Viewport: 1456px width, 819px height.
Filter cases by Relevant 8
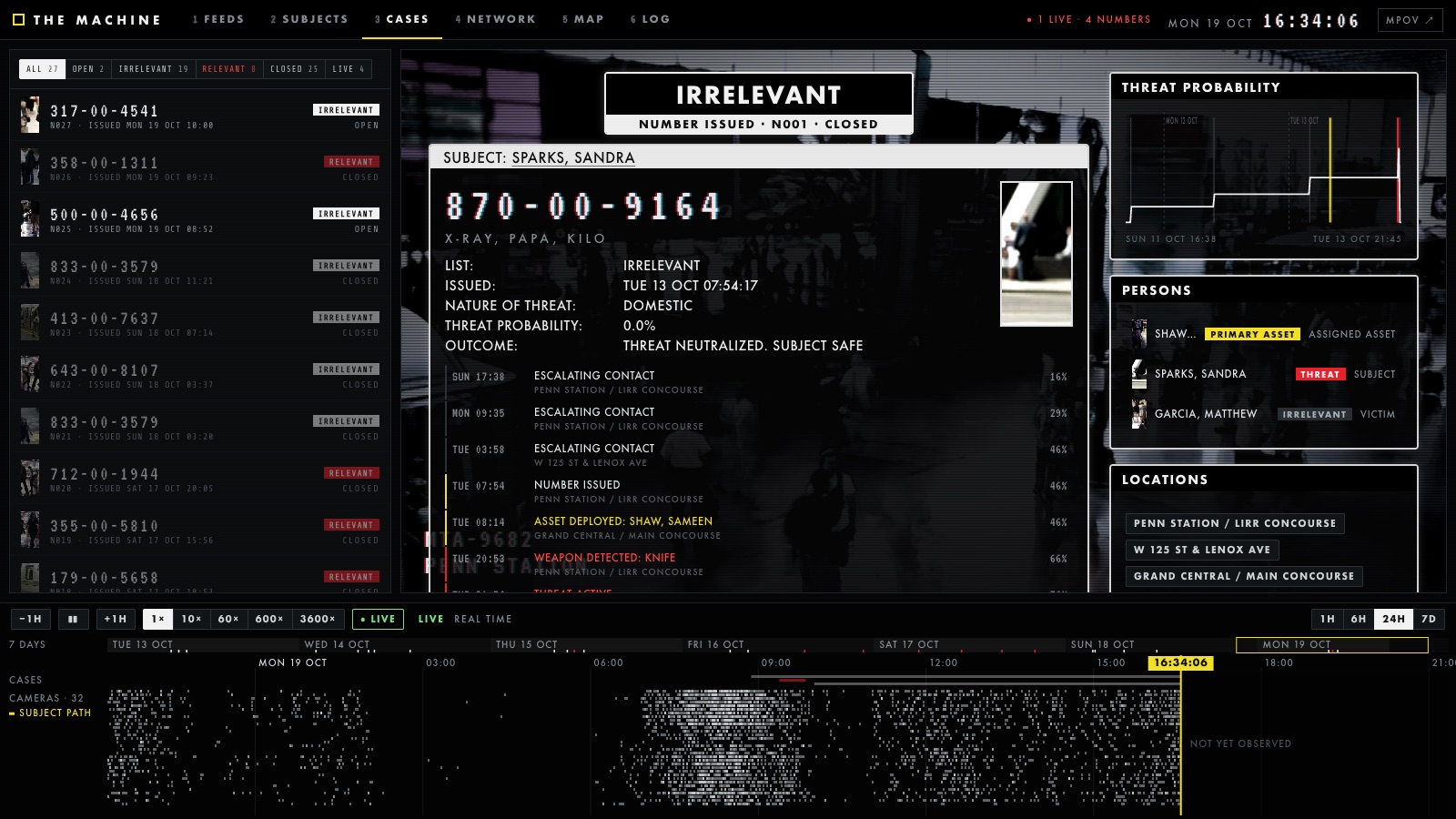tap(228, 69)
